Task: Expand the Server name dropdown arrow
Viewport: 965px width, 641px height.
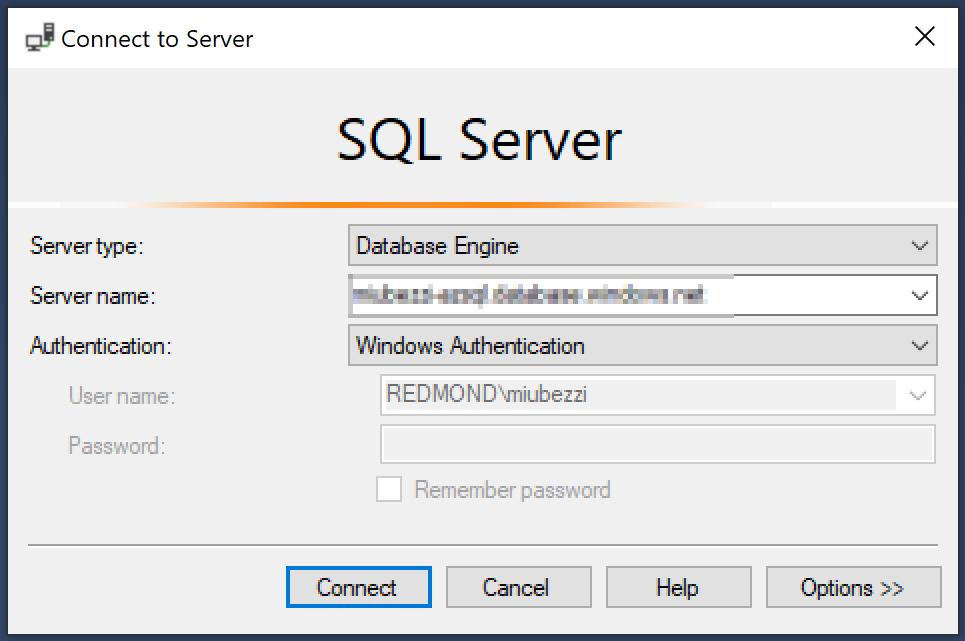Action: click(919, 296)
